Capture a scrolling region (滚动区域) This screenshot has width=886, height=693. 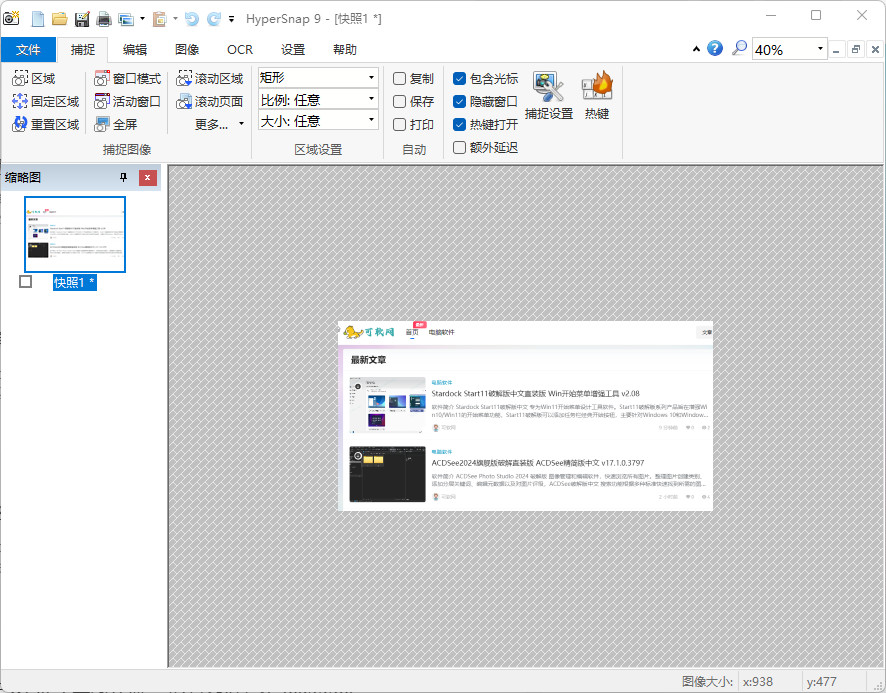coord(209,79)
